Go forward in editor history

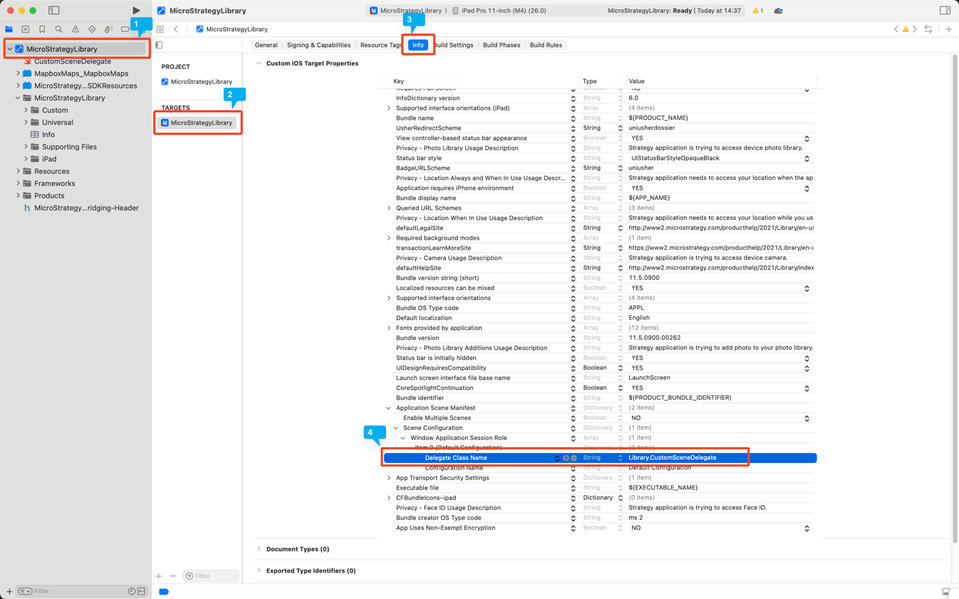(x=187, y=29)
